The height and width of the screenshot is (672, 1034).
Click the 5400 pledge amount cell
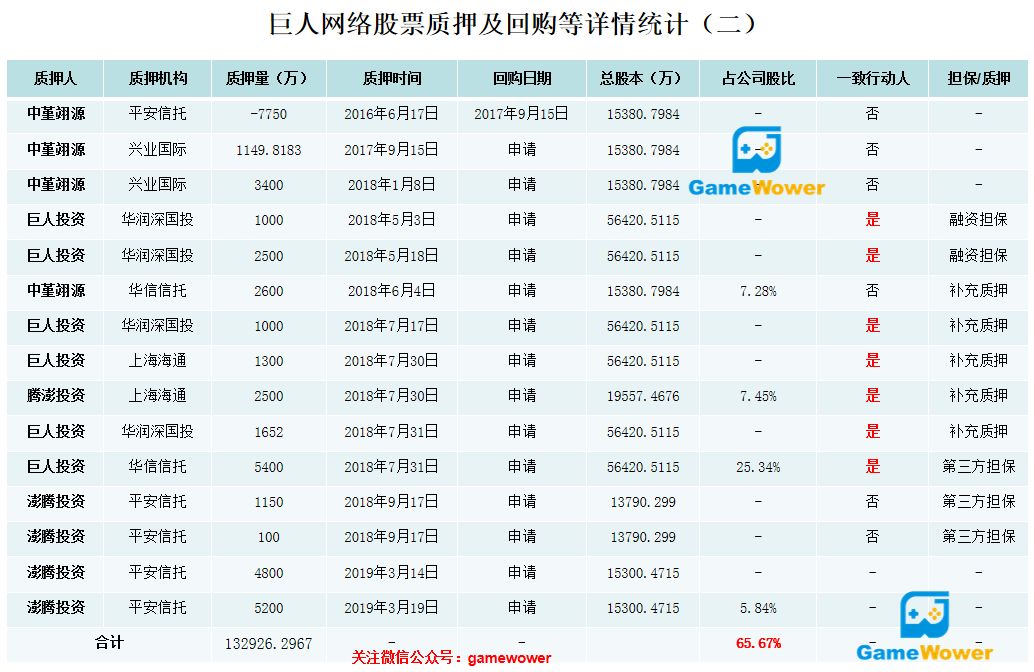268,467
